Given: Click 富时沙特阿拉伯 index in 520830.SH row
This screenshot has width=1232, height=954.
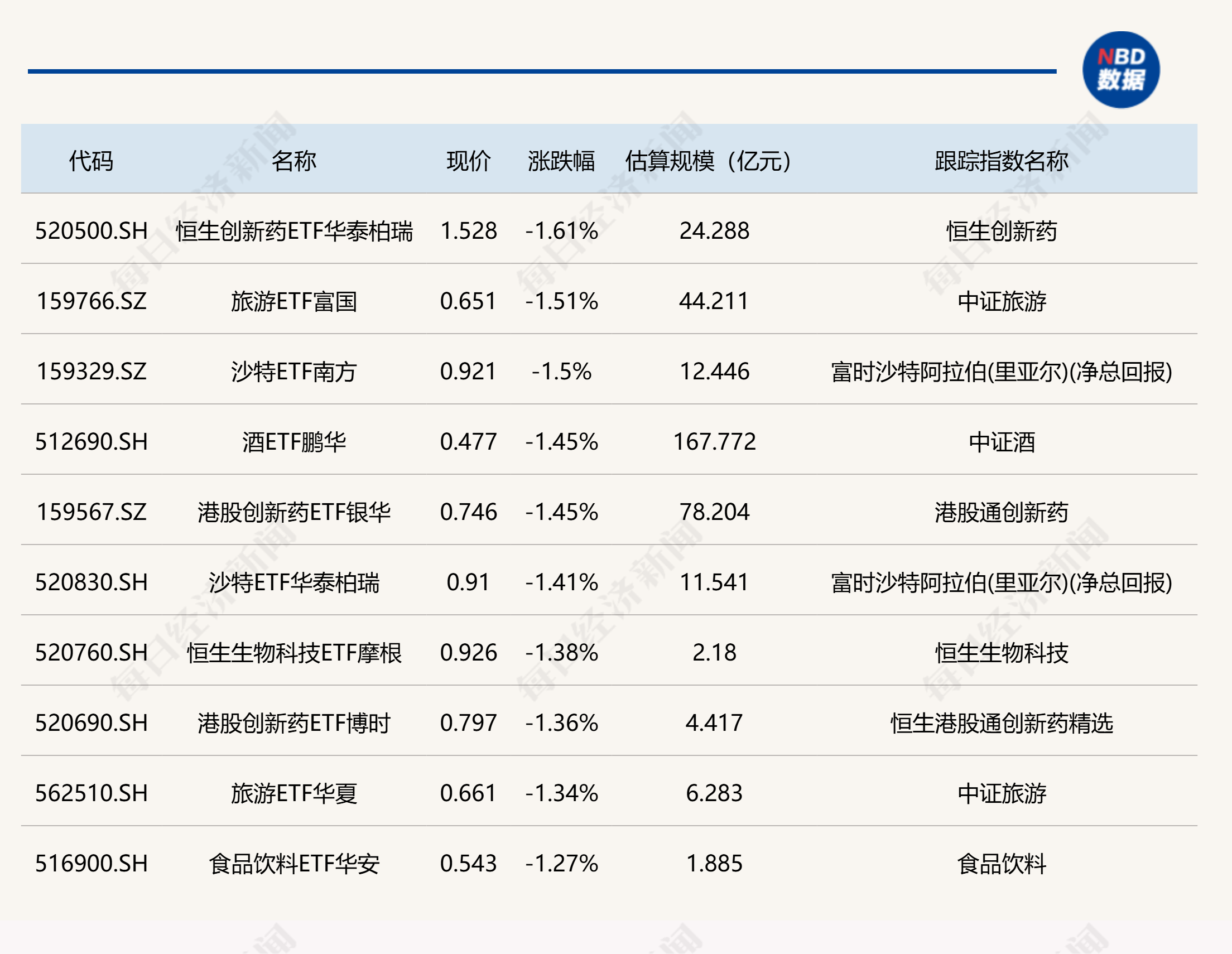Looking at the screenshot, I should tap(1002, 582).
